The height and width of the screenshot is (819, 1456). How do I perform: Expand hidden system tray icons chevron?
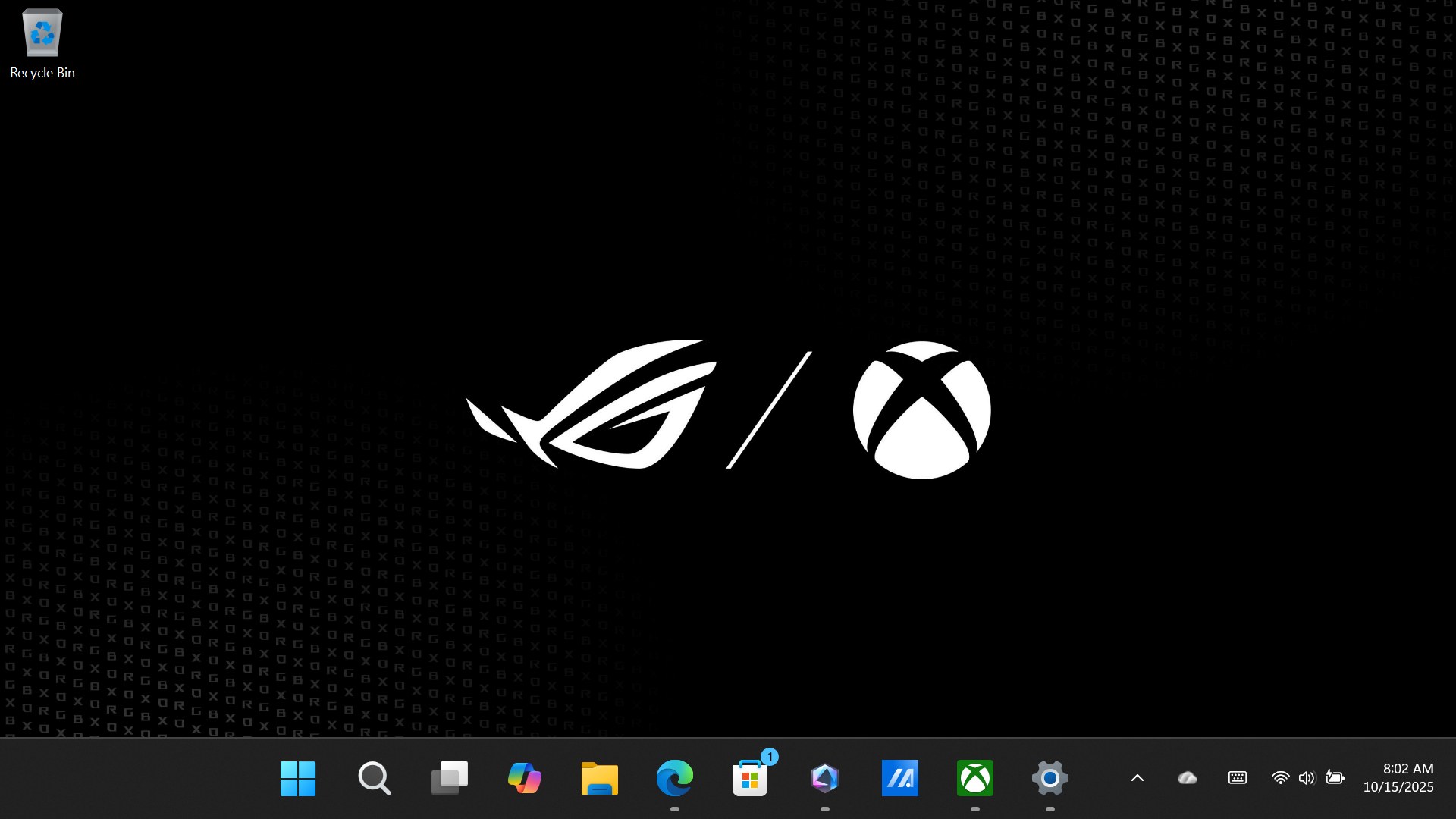tap(1137, 778)
